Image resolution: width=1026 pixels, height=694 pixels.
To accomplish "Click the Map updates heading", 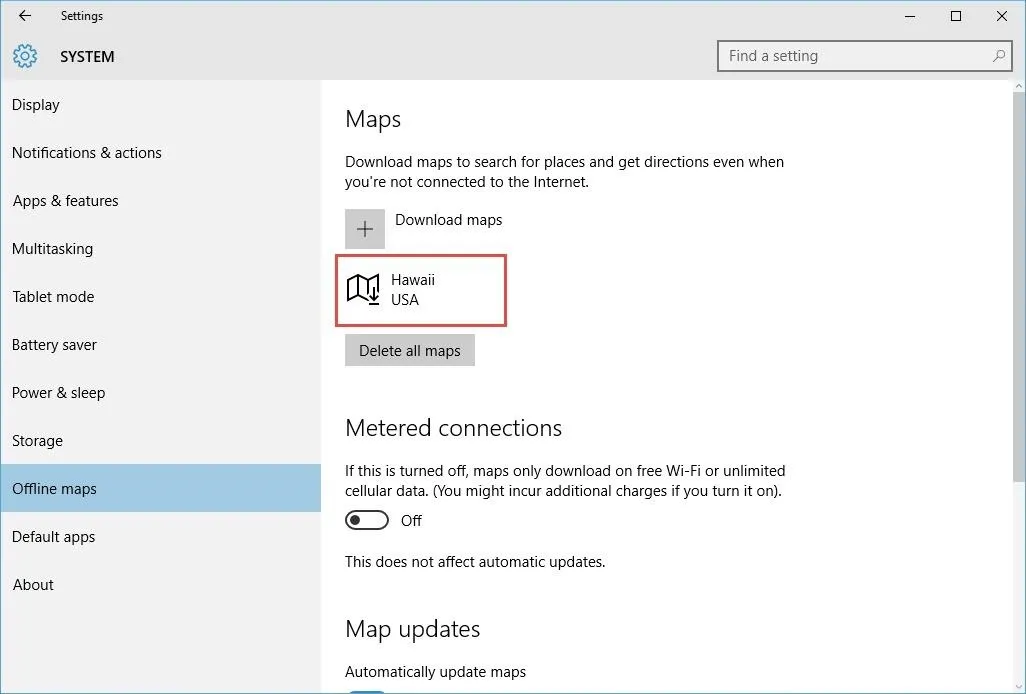I will [x=412, y=629].
